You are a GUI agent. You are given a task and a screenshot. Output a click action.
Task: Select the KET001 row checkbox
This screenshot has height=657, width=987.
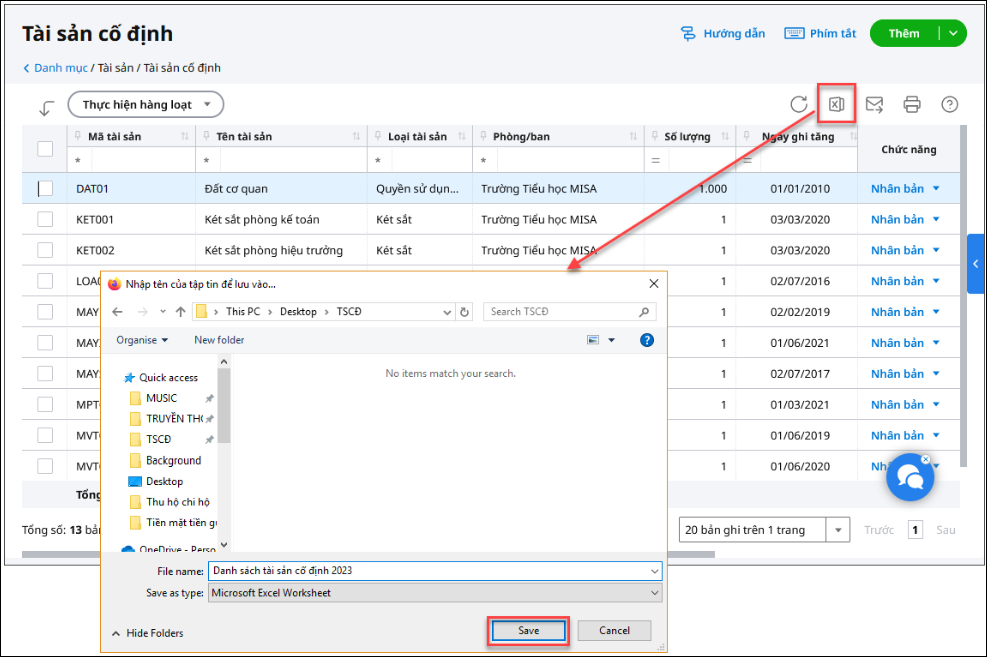45,219
